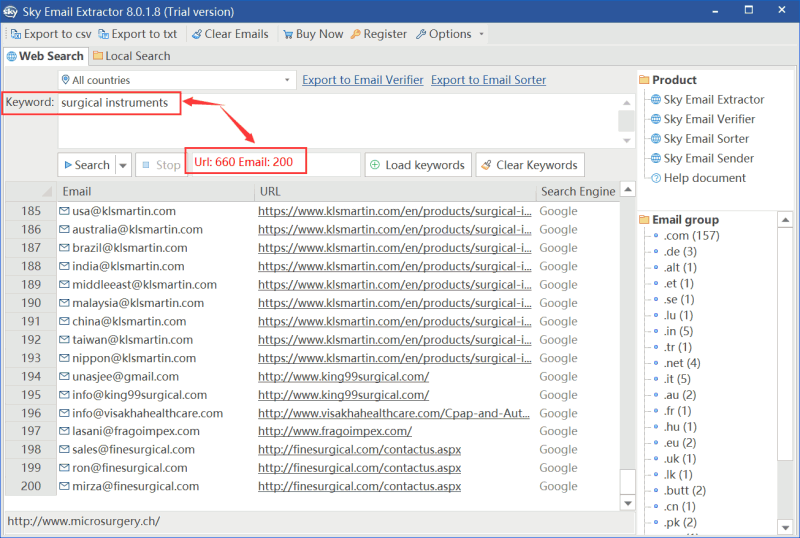Screen dimensions: 800x538
Task: Switch to the Local Search tab
Action: [132, 56]
